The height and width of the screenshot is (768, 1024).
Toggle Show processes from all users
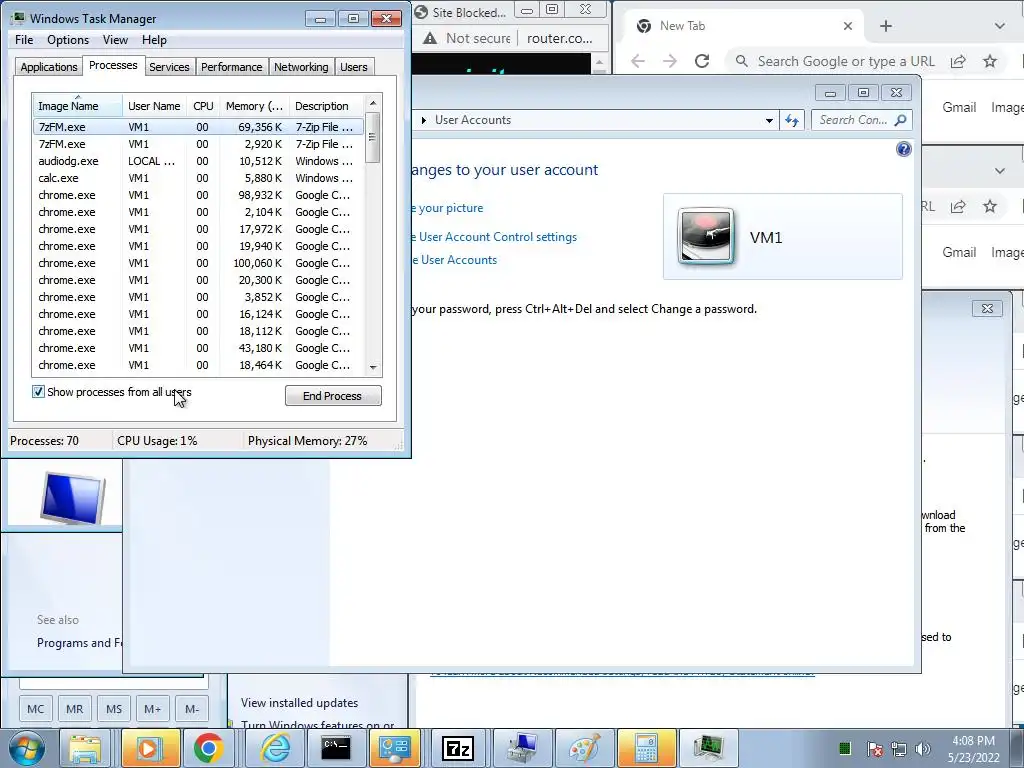pos(38,392)
